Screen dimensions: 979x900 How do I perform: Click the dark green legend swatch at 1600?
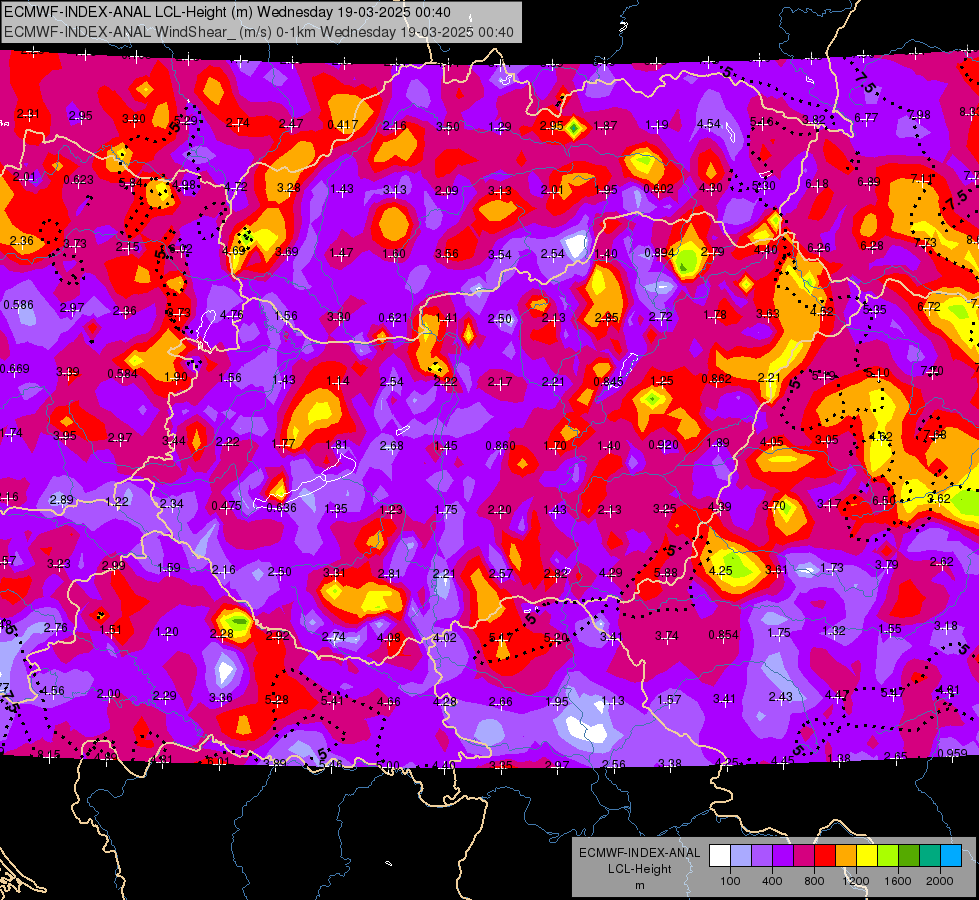tap(909, 856)
